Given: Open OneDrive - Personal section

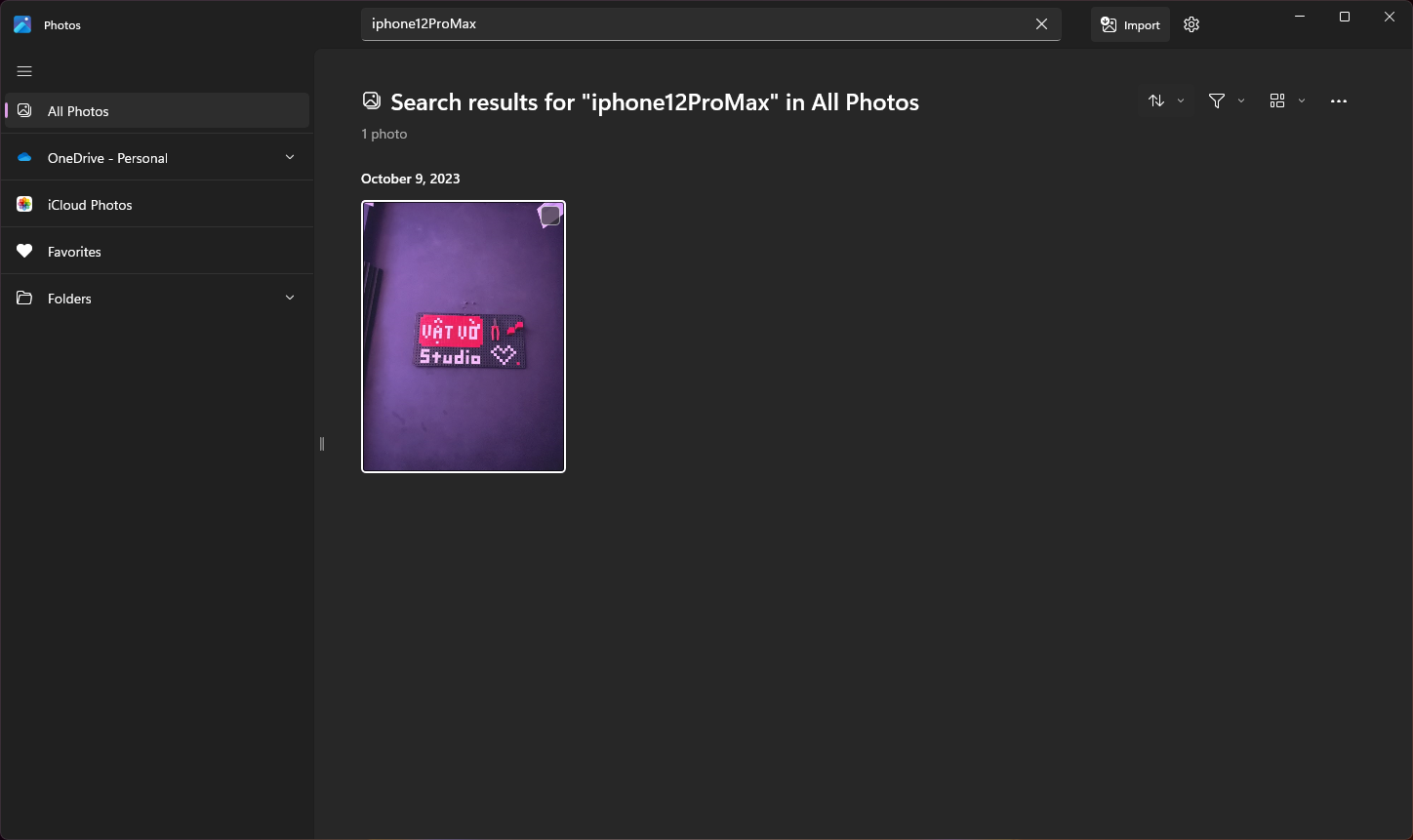Looking at the screenshot, I should [157, 158].
